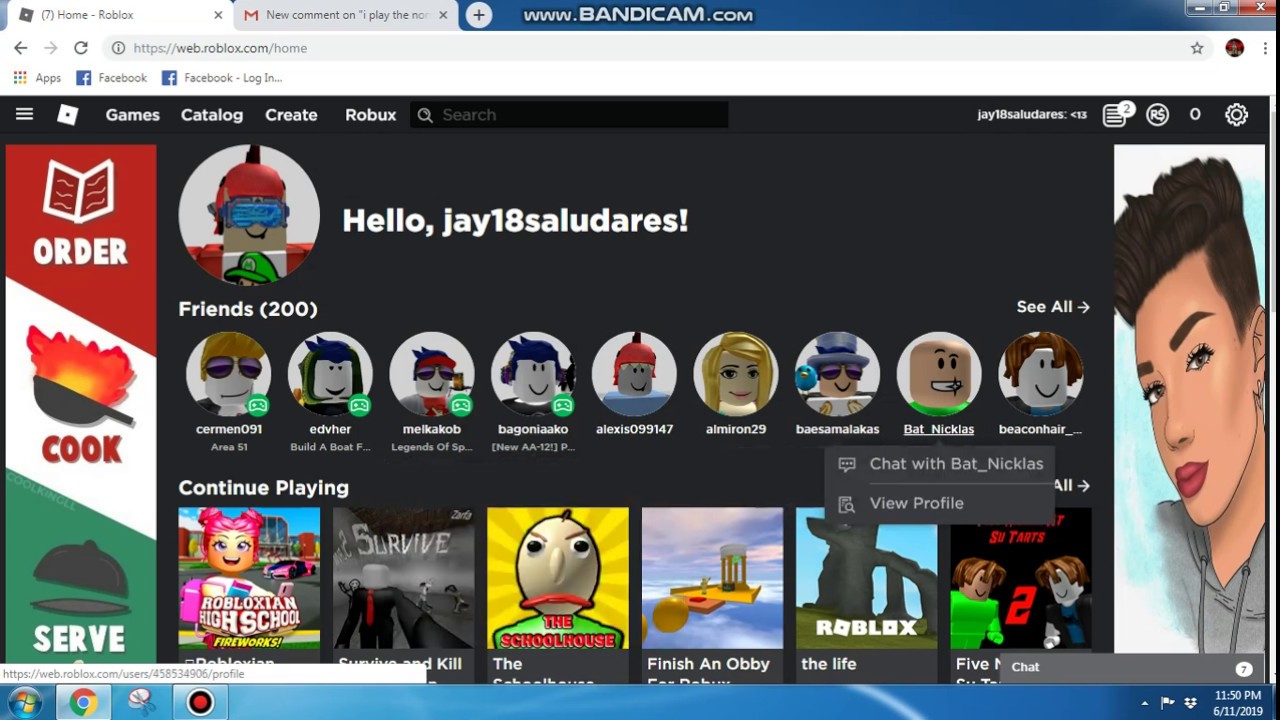Open the hamburger navigation menu
Screen dimensions: 1280x720
pyautogui.click(x=24, y=114)
